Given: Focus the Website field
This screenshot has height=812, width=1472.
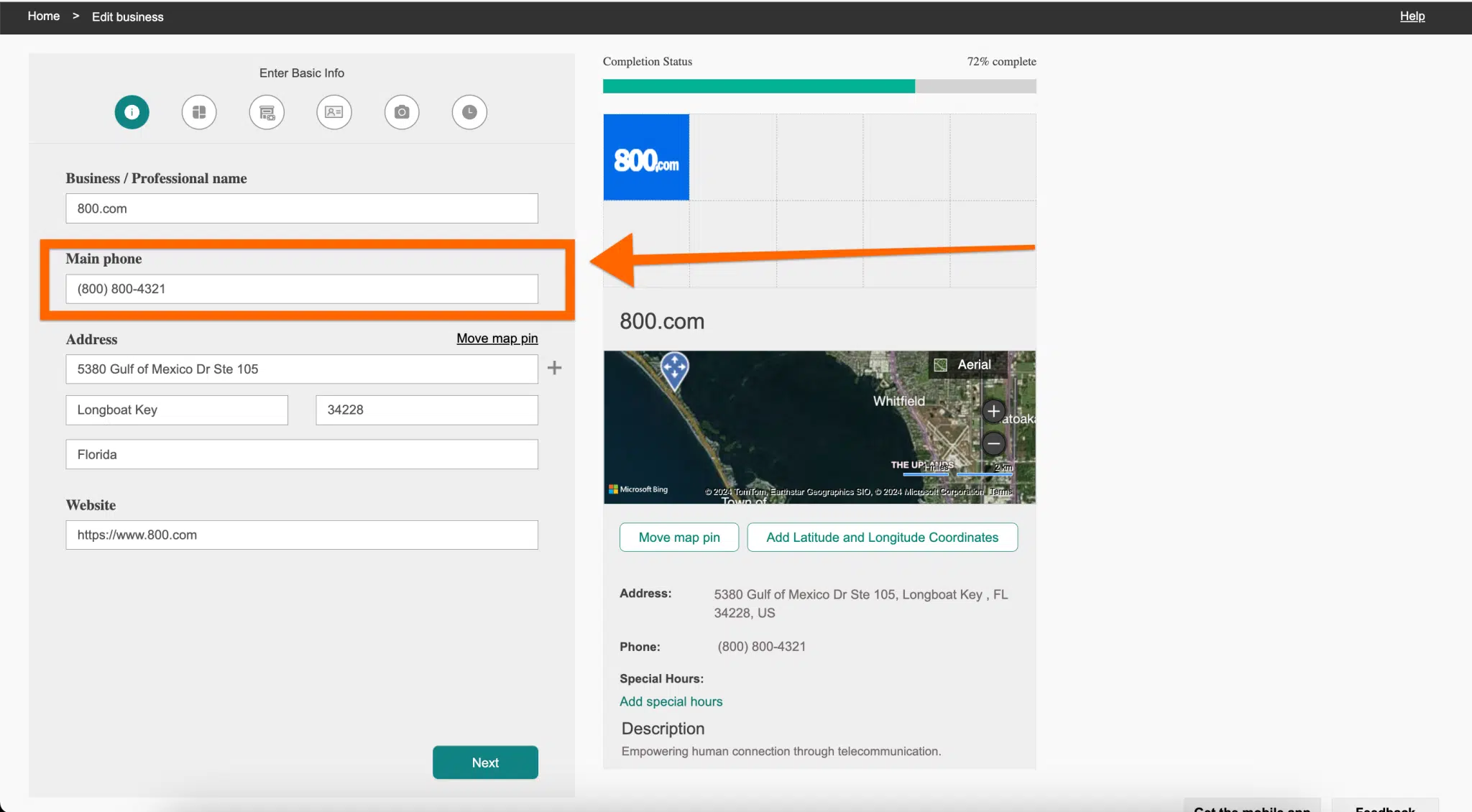Looking at the screenshot, I should [302, 535].
